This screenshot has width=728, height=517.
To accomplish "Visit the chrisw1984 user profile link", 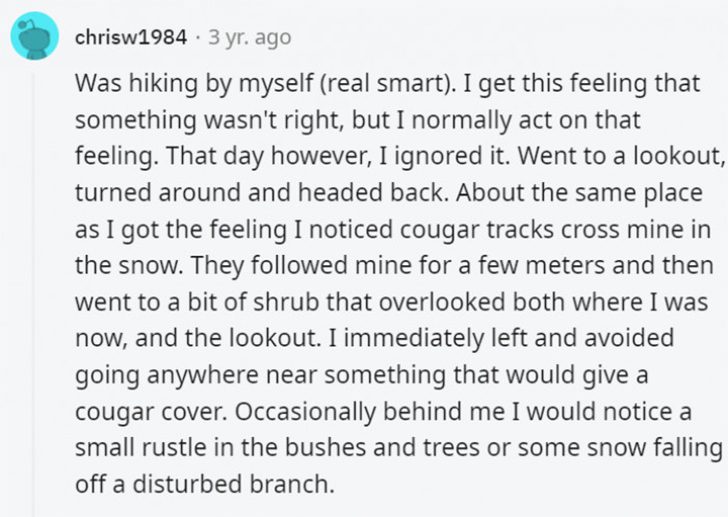I will tap(131, 37).
